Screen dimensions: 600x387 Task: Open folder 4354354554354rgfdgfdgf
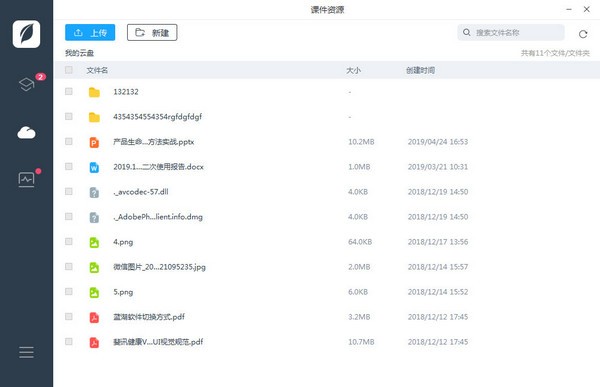click(x=157, y=117)
